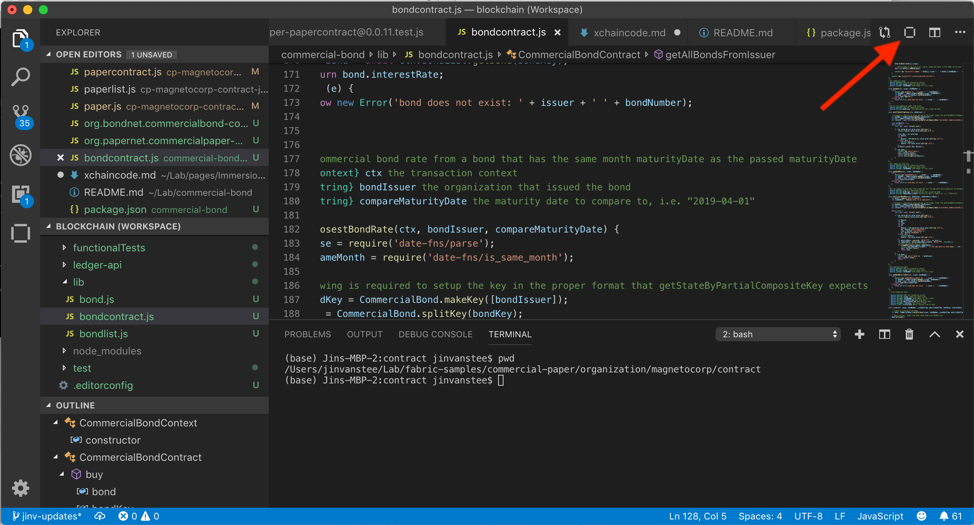The width and height of the screenshot is (974, 525).
Task: Open the editor More Actions ellipsis
Action: 960,32
